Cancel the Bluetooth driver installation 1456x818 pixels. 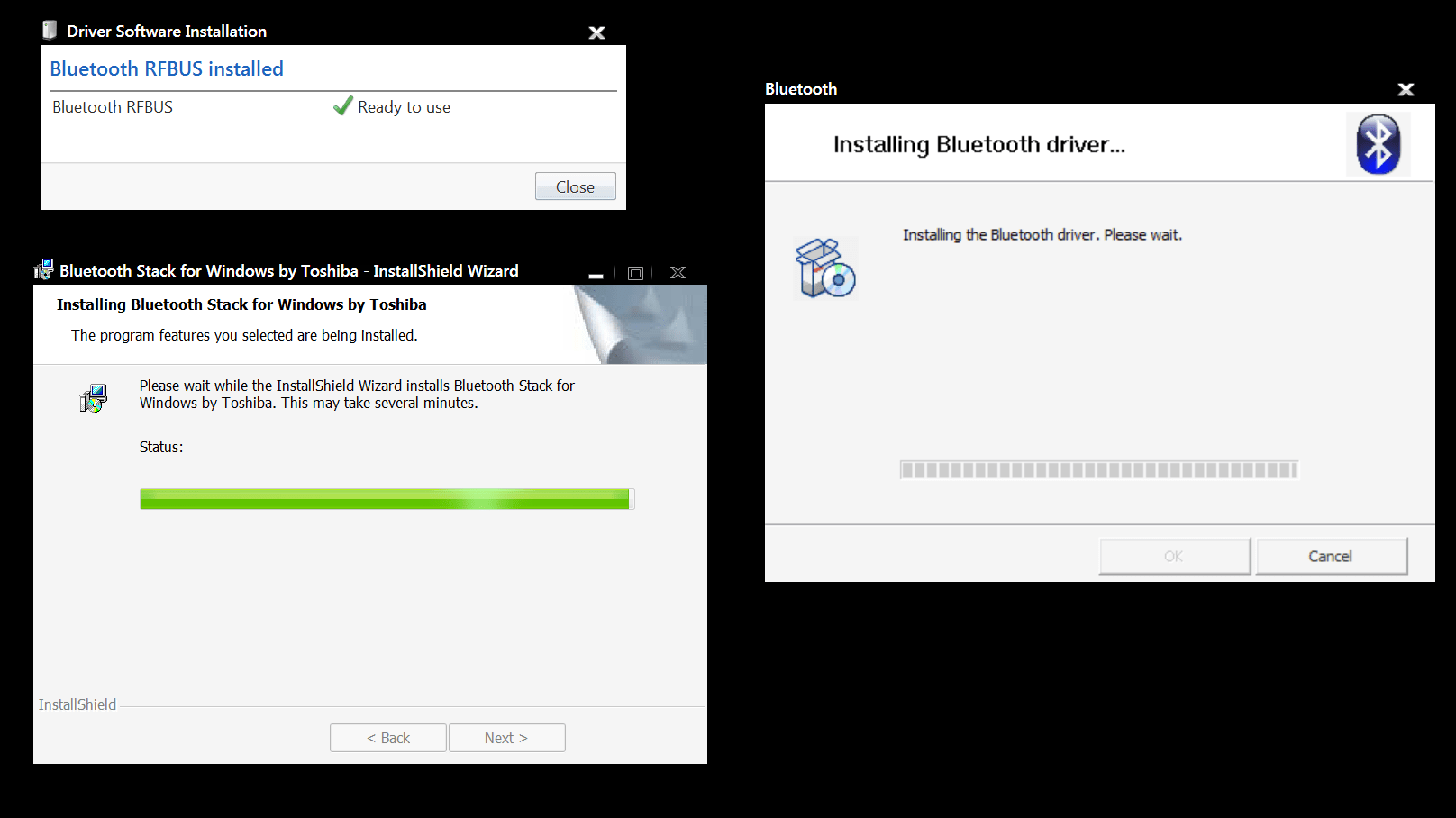1332,556
